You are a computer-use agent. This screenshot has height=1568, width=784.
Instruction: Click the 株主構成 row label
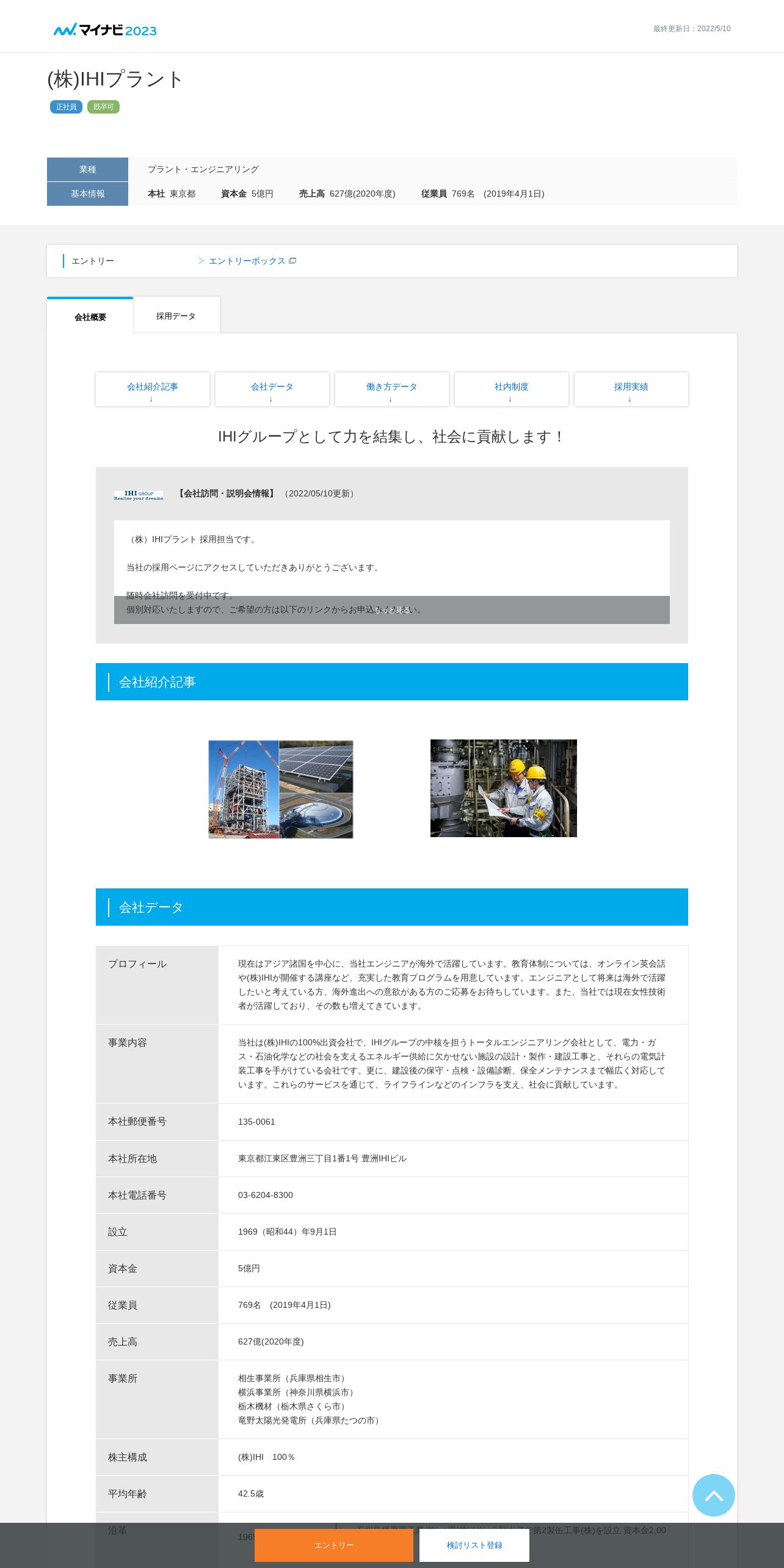tap(128, 1457)
